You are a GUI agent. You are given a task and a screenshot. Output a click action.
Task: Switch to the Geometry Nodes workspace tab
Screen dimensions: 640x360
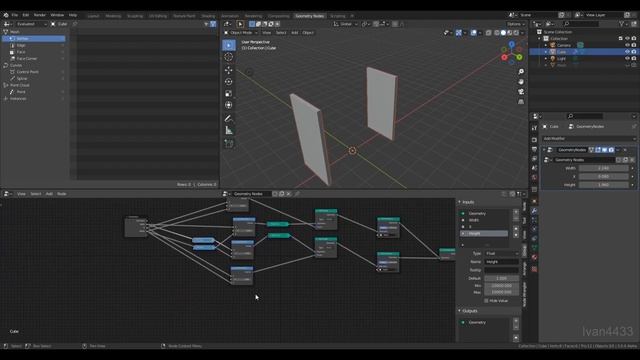pyautogui.click(x=309, y=16)
